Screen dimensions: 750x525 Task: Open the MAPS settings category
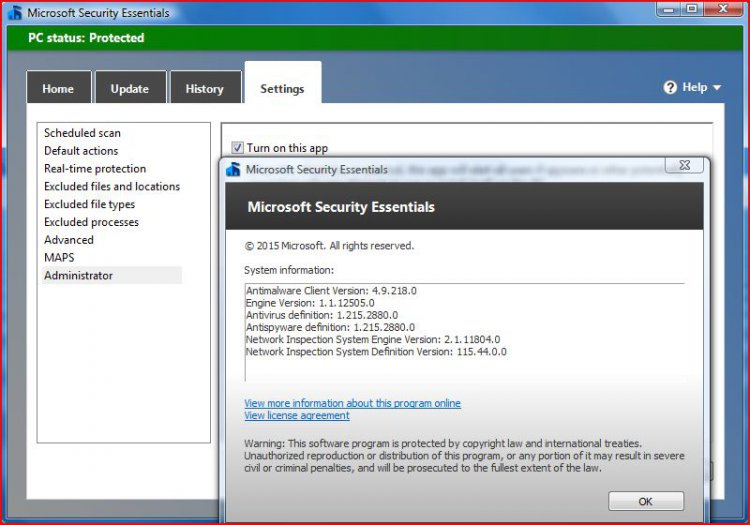tap(59, 257)
